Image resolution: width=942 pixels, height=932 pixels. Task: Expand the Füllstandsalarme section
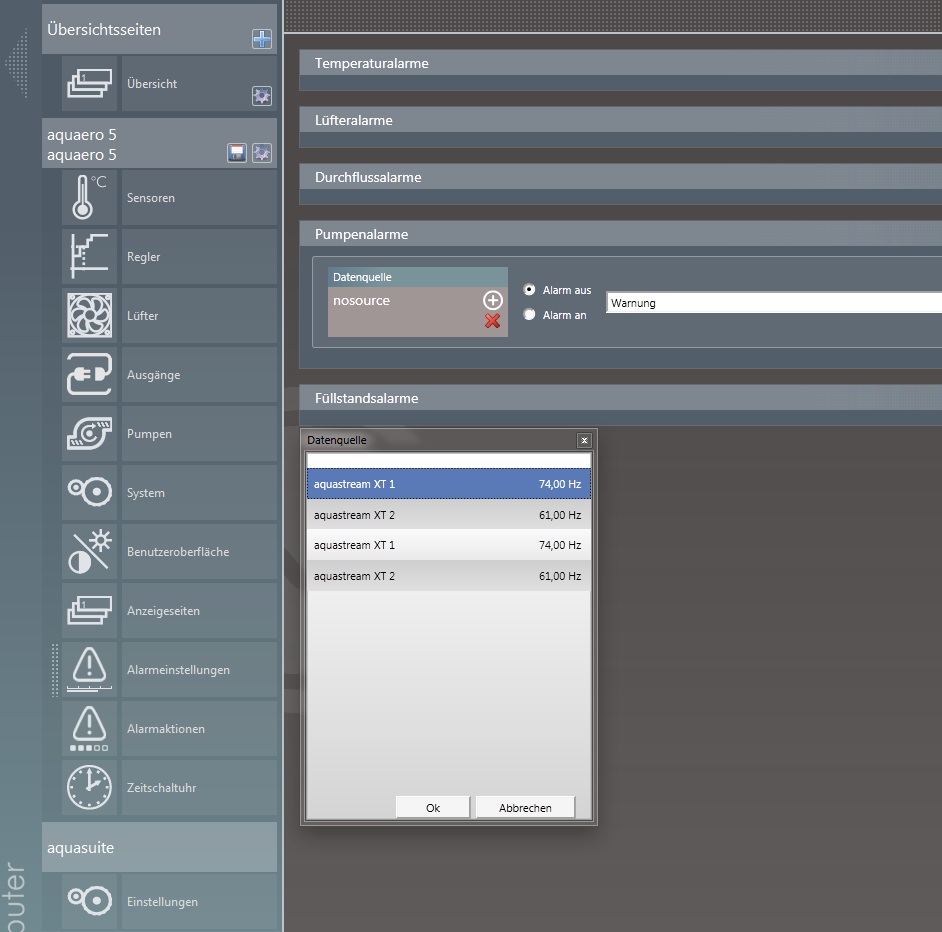[x=621, y=398]
